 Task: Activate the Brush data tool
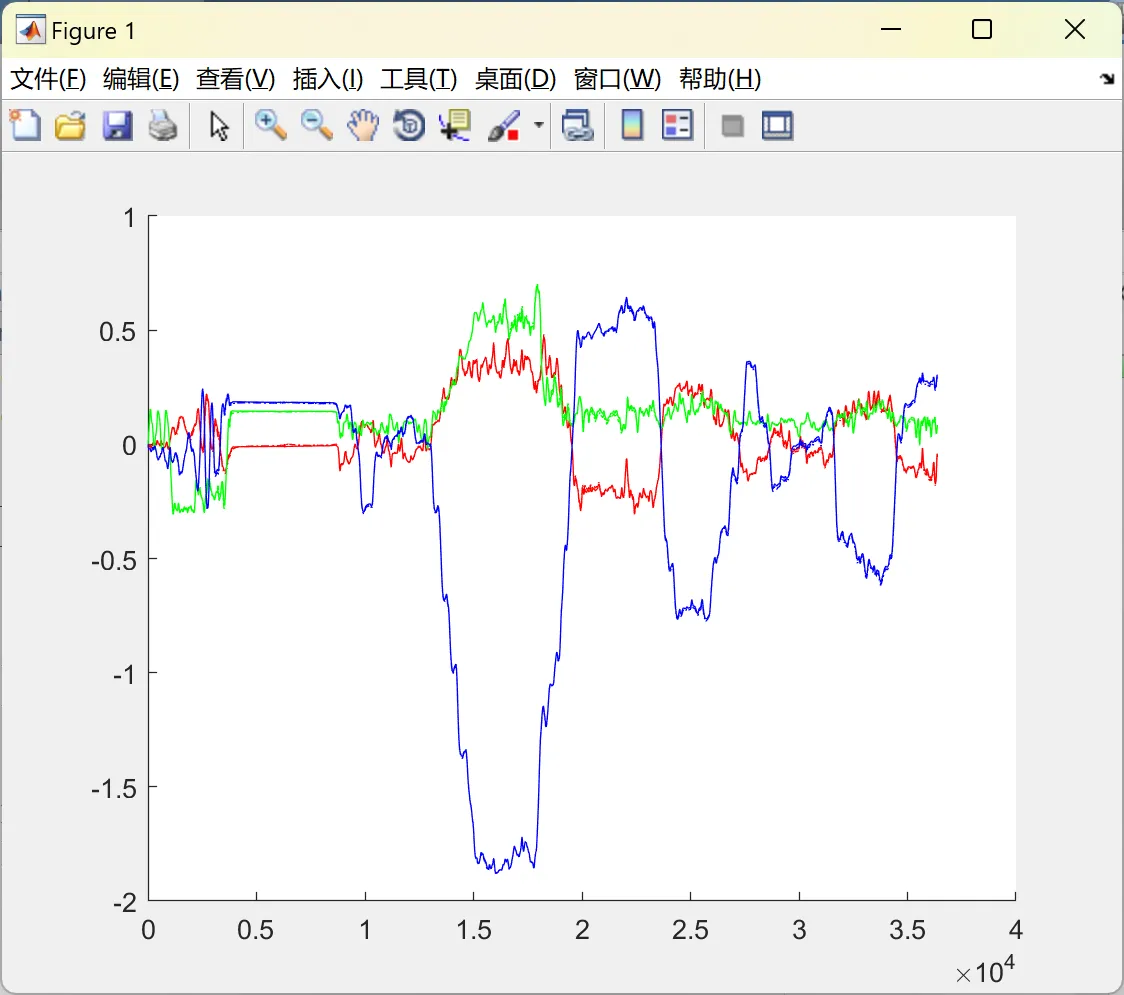click(505, 125)
